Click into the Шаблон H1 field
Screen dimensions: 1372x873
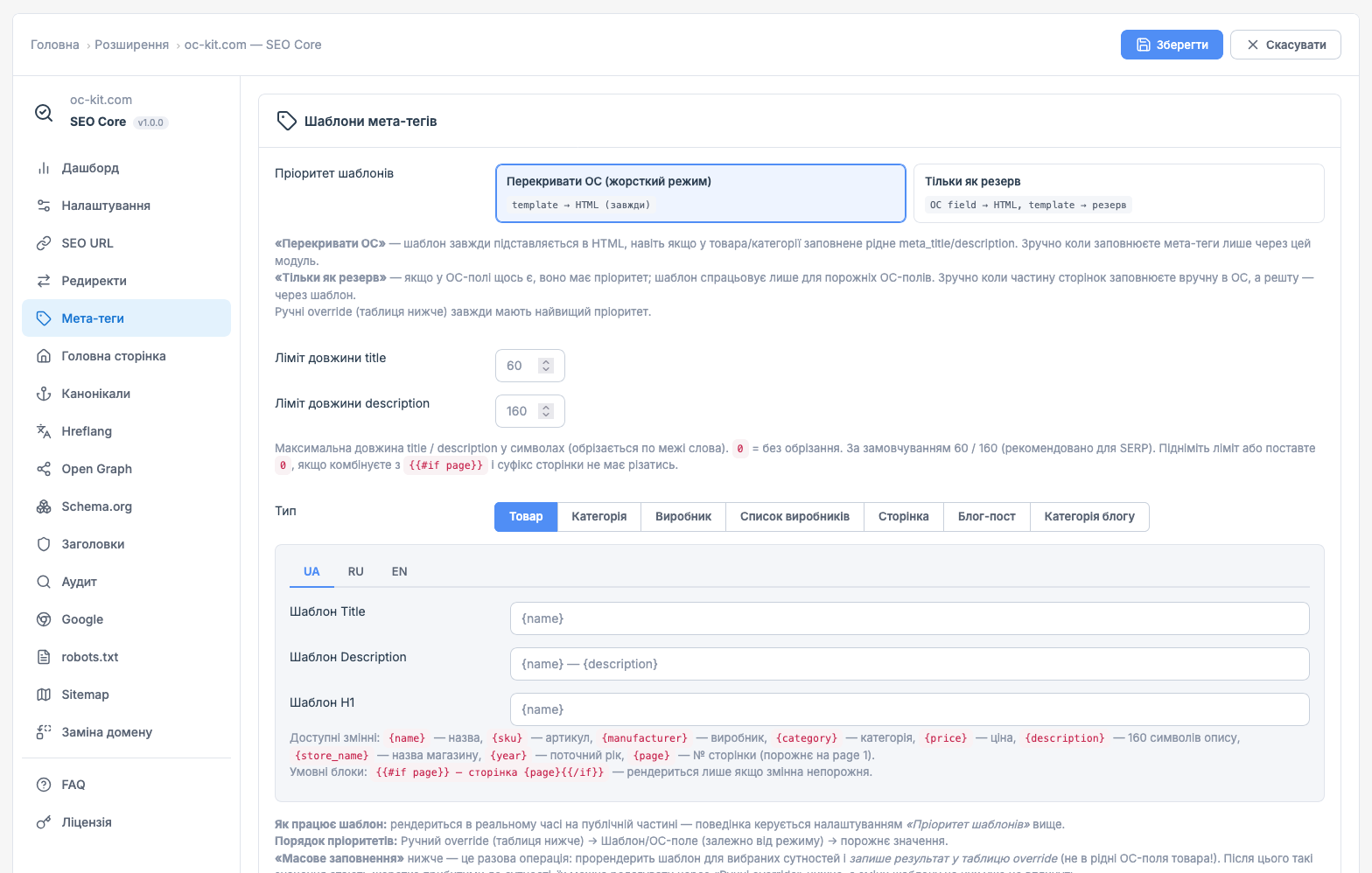(910, 709)
